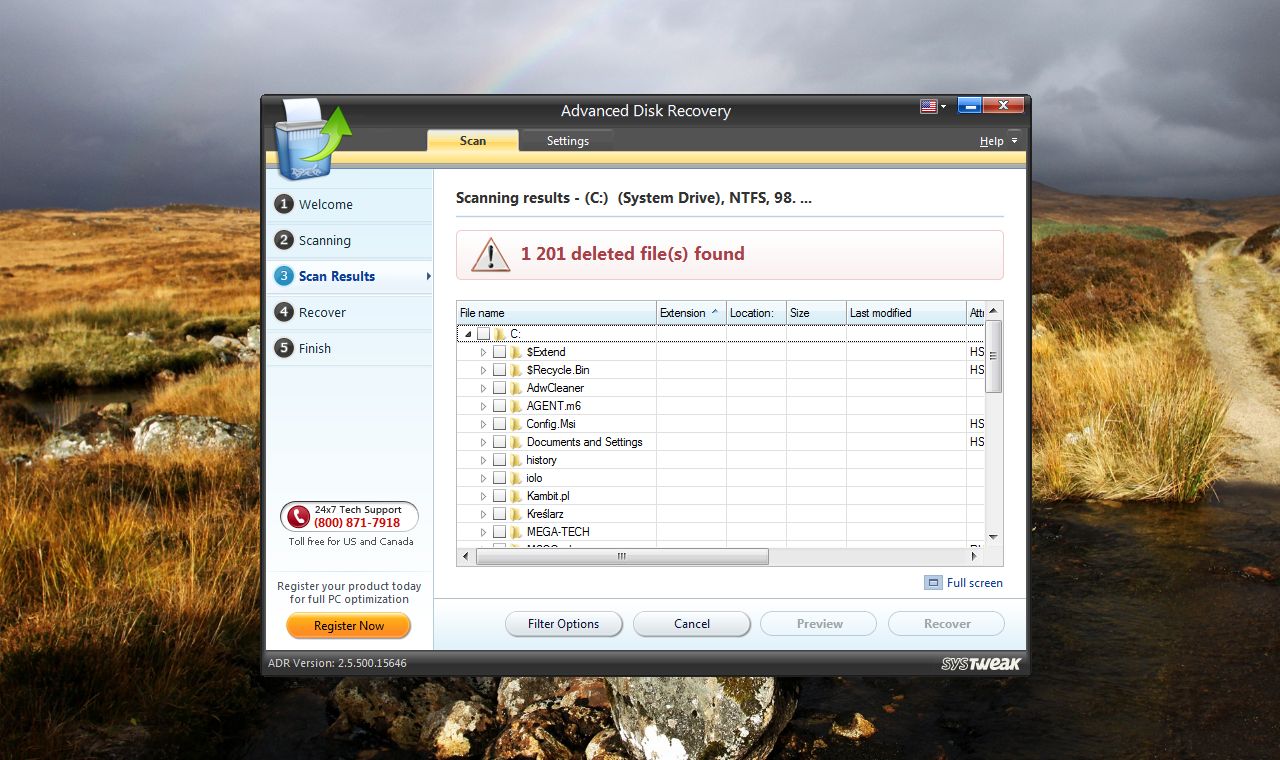The image size is (1280, 760).
Task: Click the Documents and Settings folder icon
Action: point(516,442)
